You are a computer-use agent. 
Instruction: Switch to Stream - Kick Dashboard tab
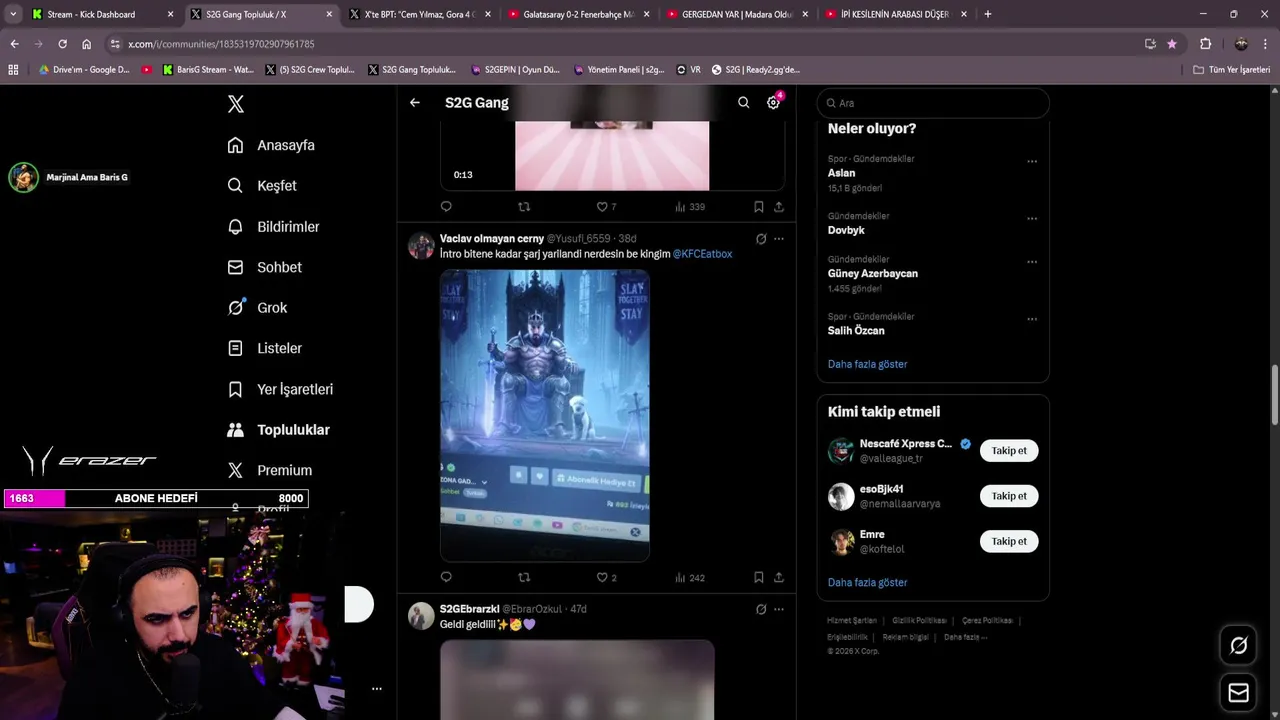click(103, 14)
